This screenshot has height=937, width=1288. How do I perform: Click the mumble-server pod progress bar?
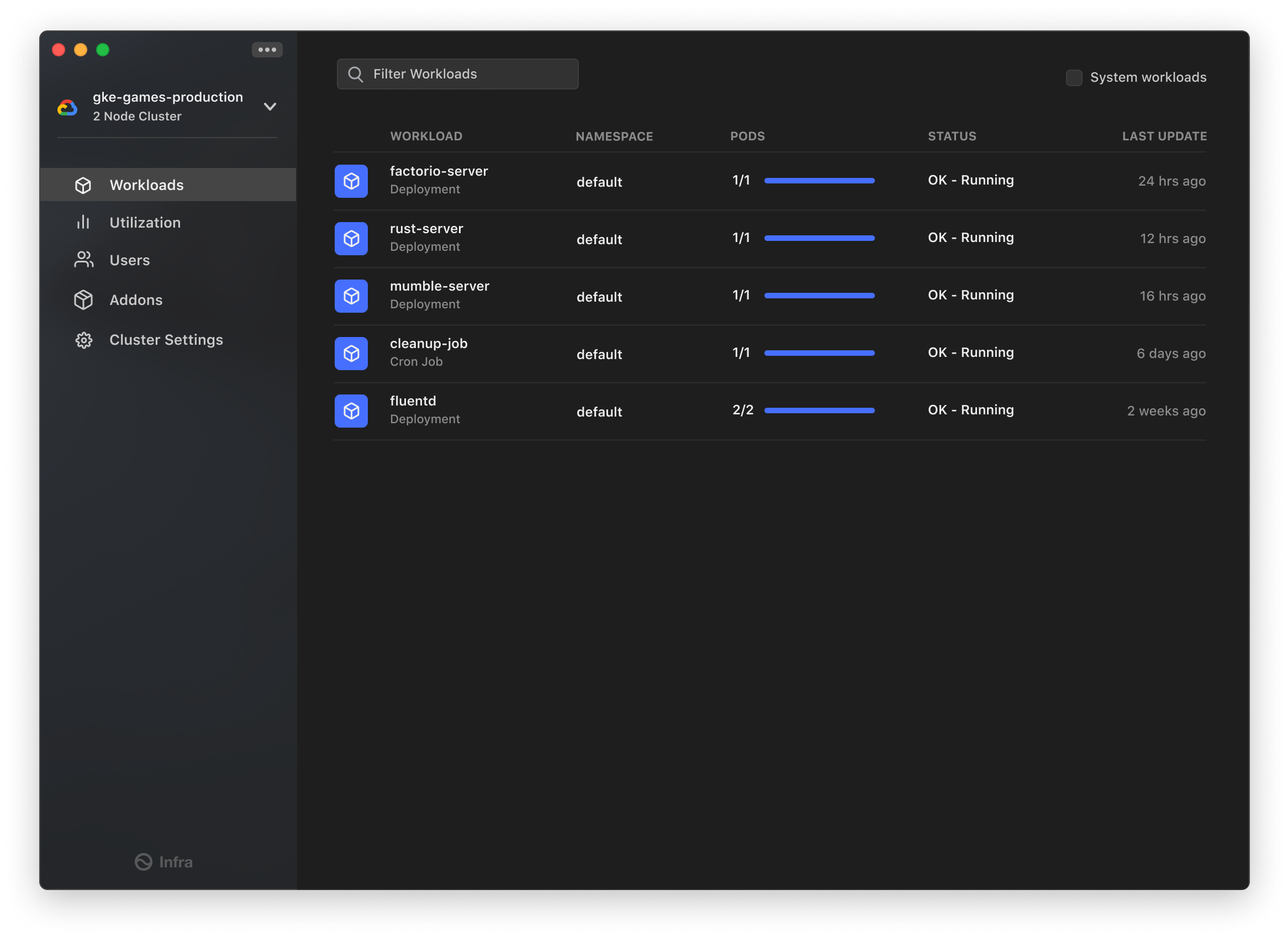tap(820, 296)
